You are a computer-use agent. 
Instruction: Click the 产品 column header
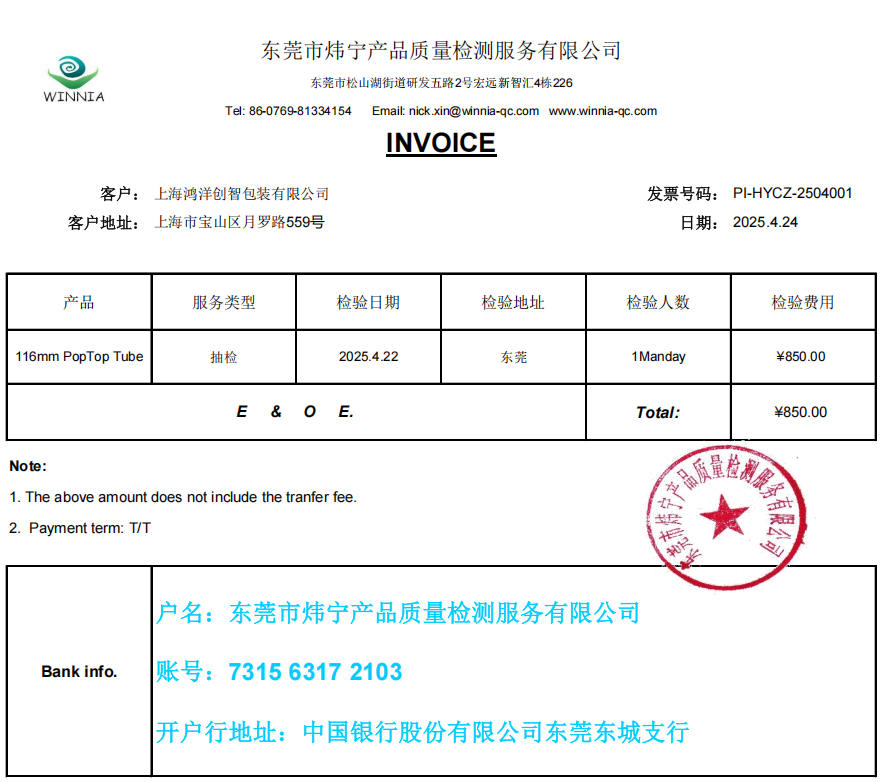click(79, 302)
